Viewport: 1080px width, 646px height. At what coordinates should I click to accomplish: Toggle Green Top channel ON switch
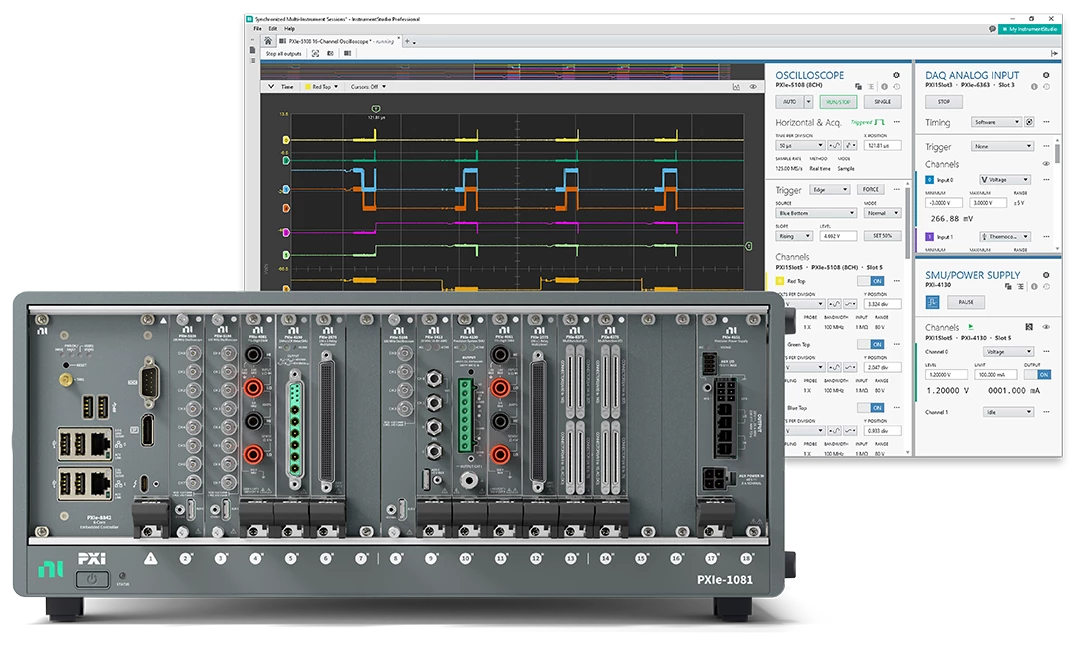point(871,344)
